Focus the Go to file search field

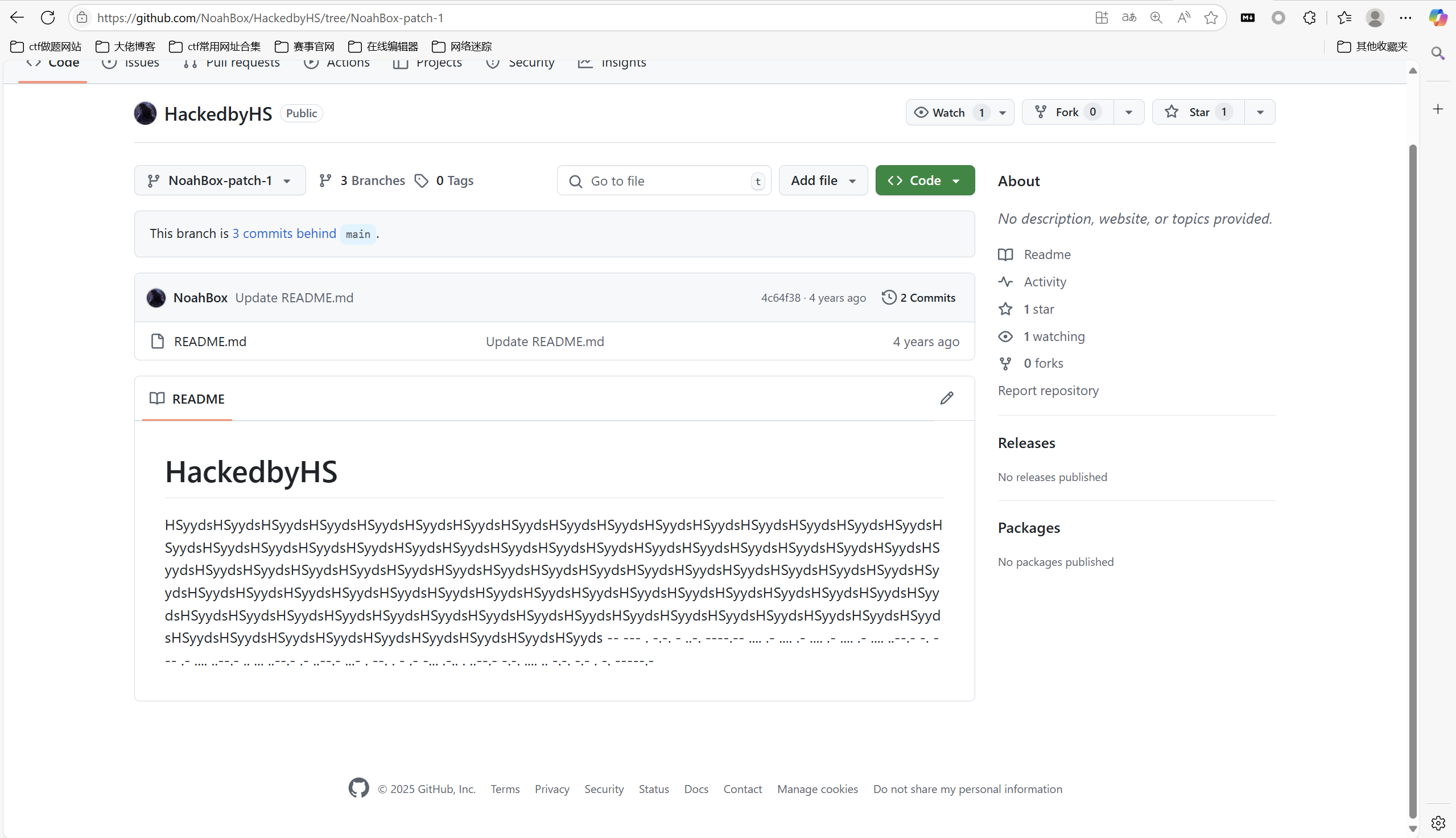click(663, 180)
